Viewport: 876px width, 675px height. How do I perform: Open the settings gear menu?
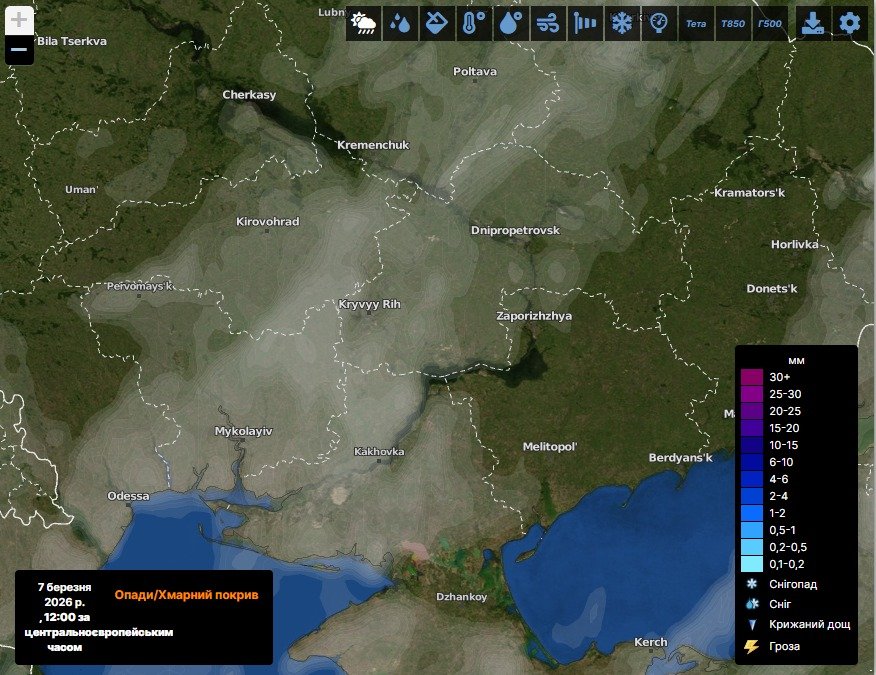850,22
